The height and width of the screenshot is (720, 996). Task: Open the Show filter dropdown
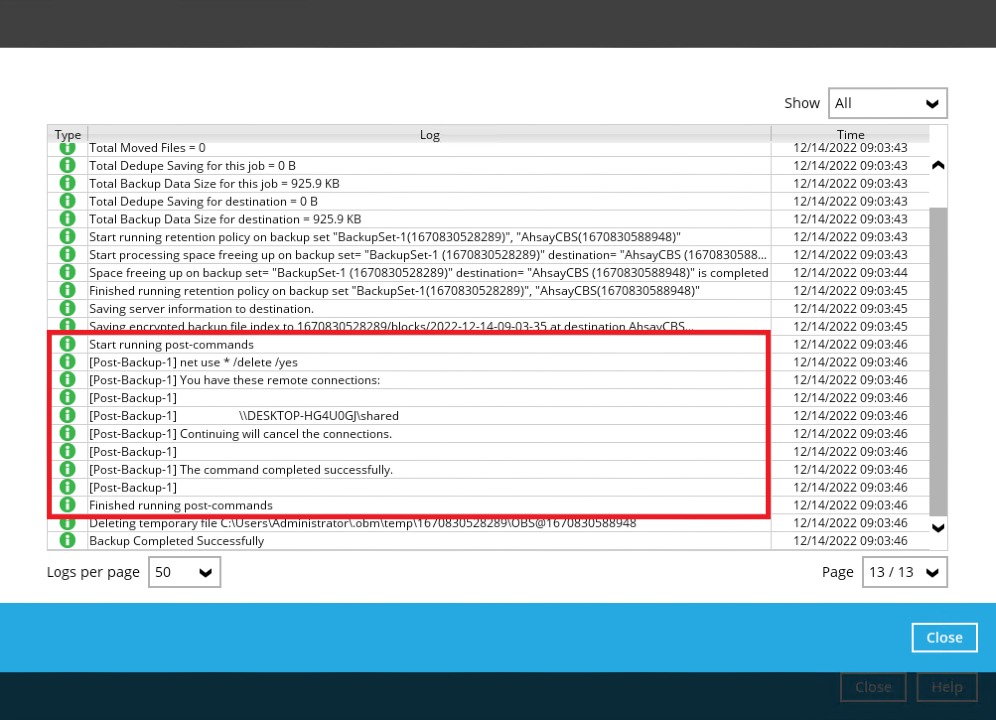pos(887,103)
